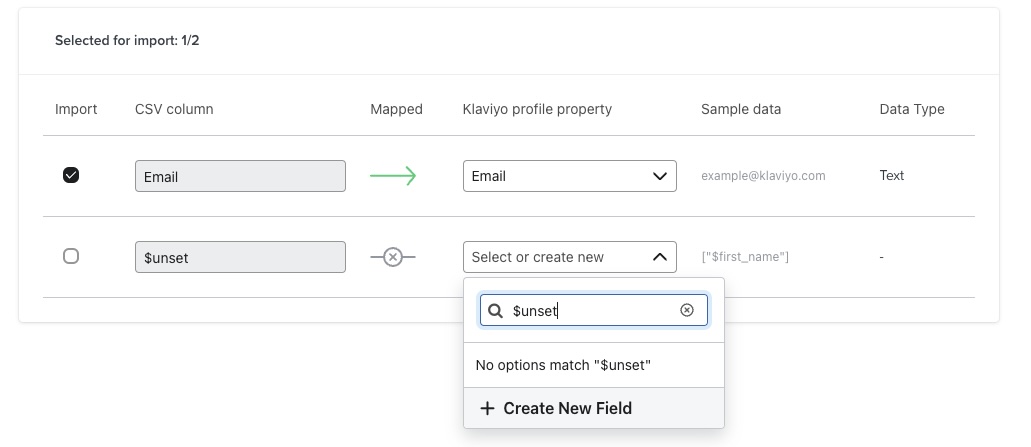Click the $unset CSV column field
This screenshot has height=447, width=1031.
point(240,257)
